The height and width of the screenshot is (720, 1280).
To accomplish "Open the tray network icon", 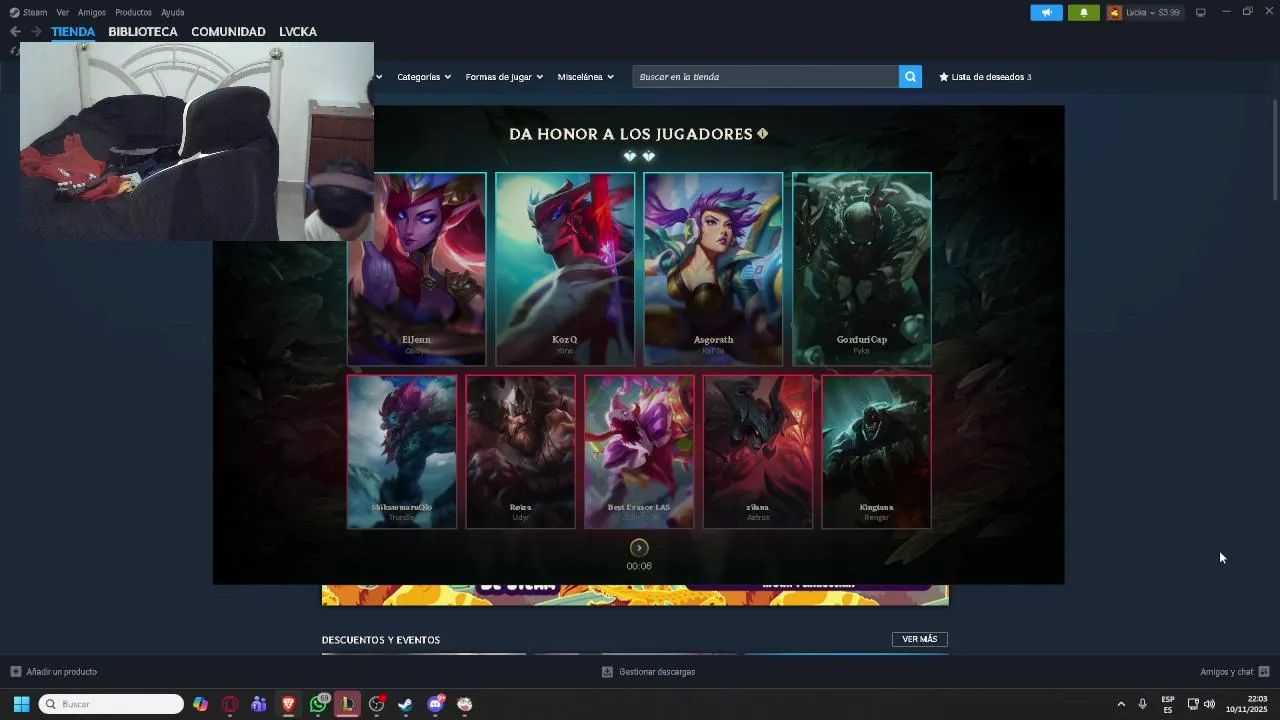I will click(1193, 704).
